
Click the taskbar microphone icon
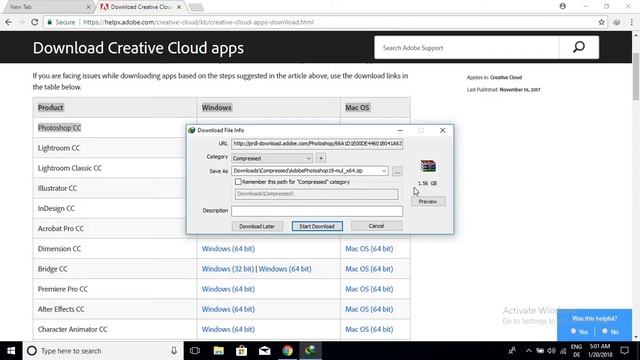pyautogui.click(x=174, y=351)
